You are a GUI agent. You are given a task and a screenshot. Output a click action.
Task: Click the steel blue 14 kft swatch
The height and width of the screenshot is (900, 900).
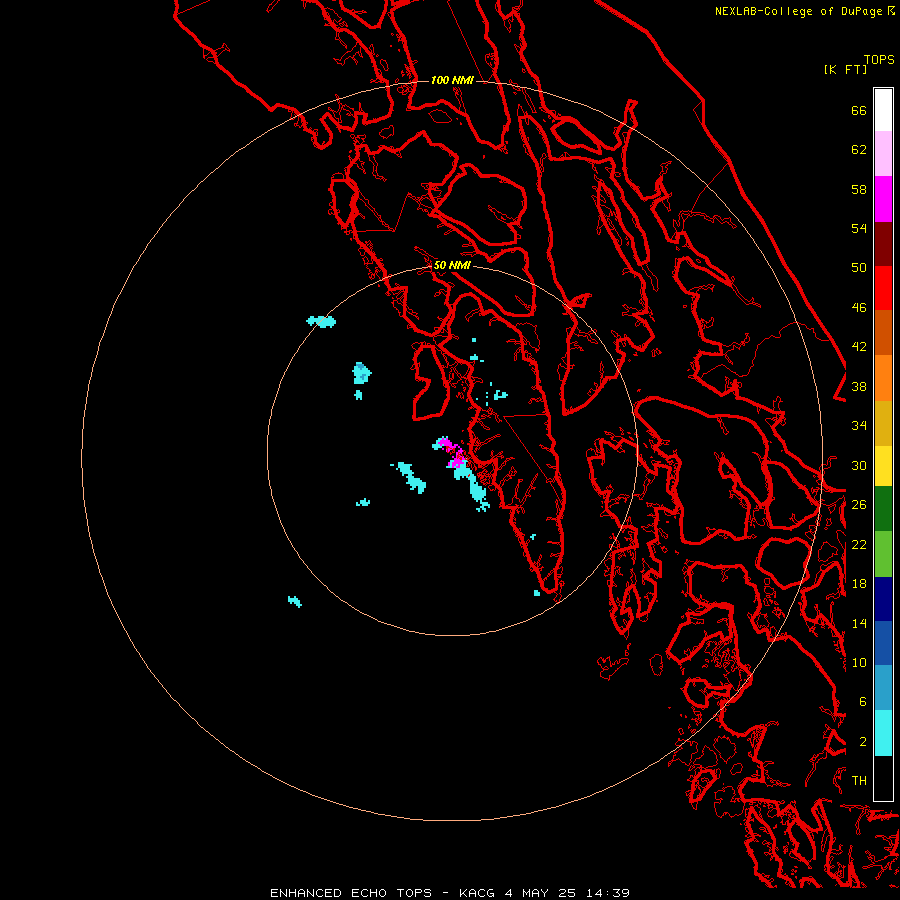883,688
